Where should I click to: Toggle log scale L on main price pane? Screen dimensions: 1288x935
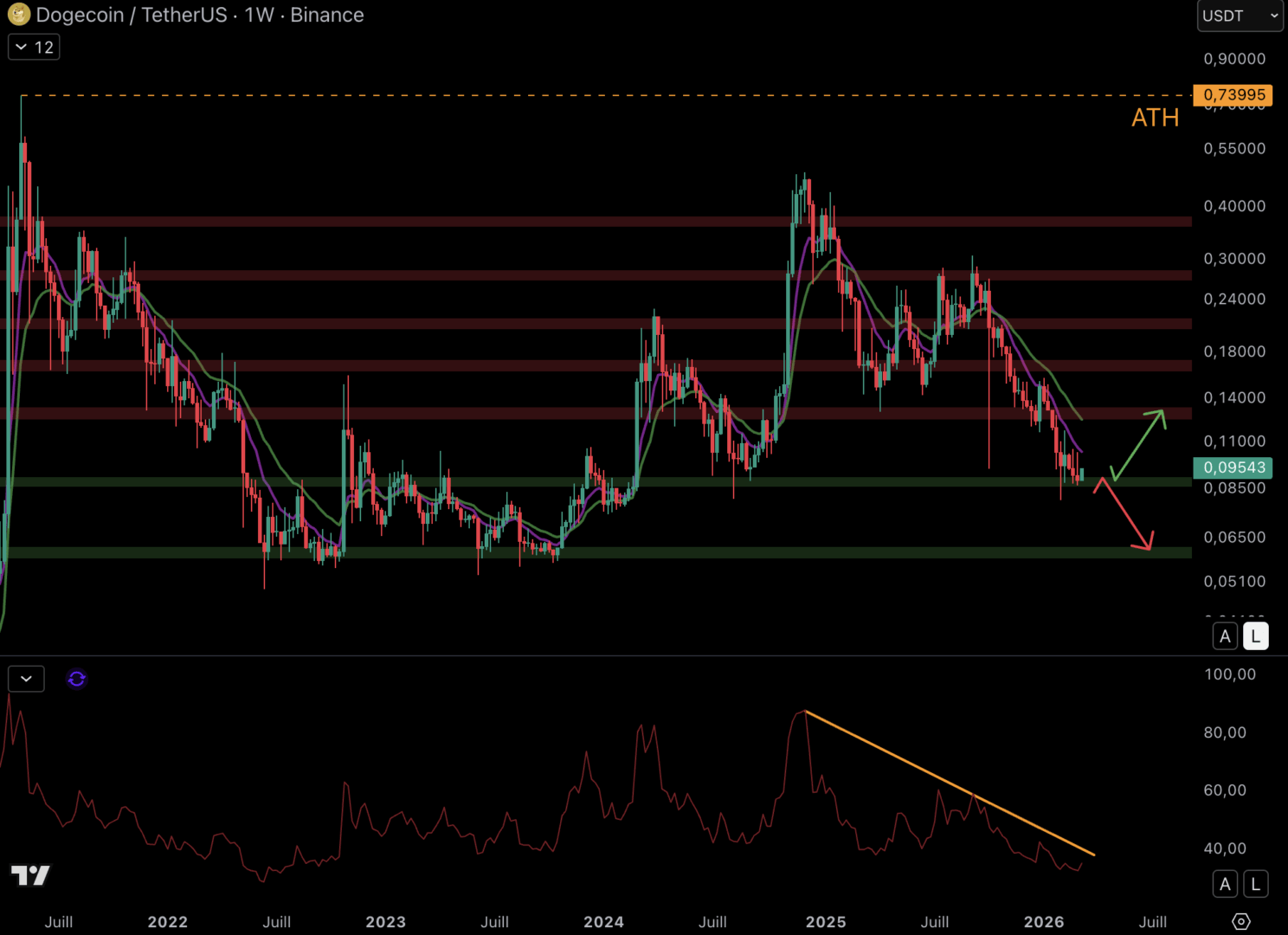(x=1255, y=636)
